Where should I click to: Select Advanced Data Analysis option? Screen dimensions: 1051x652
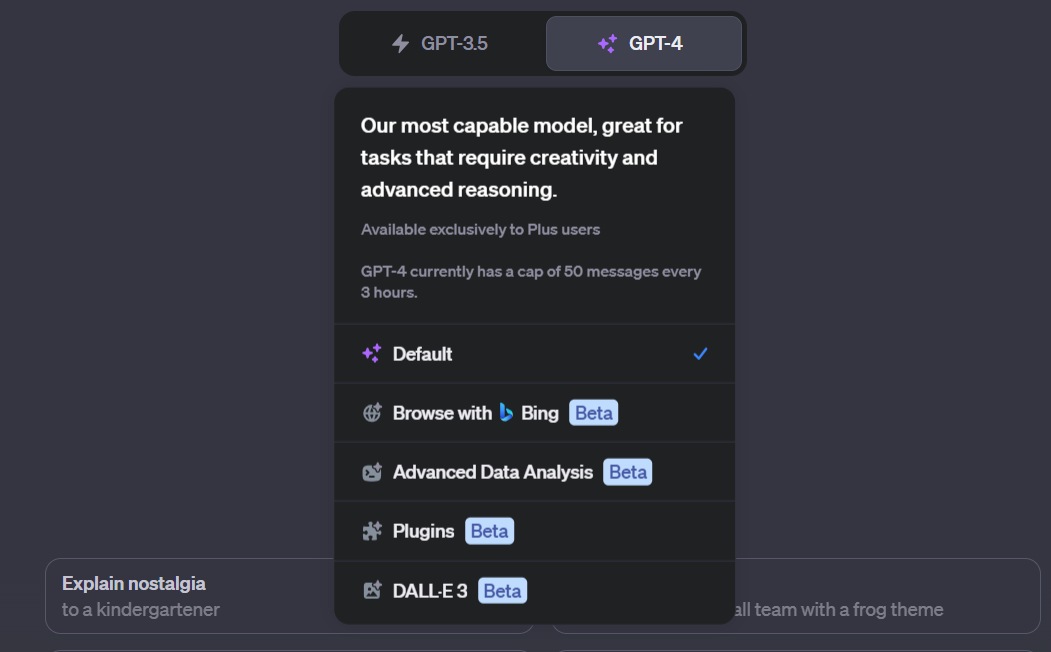(535, 472)
